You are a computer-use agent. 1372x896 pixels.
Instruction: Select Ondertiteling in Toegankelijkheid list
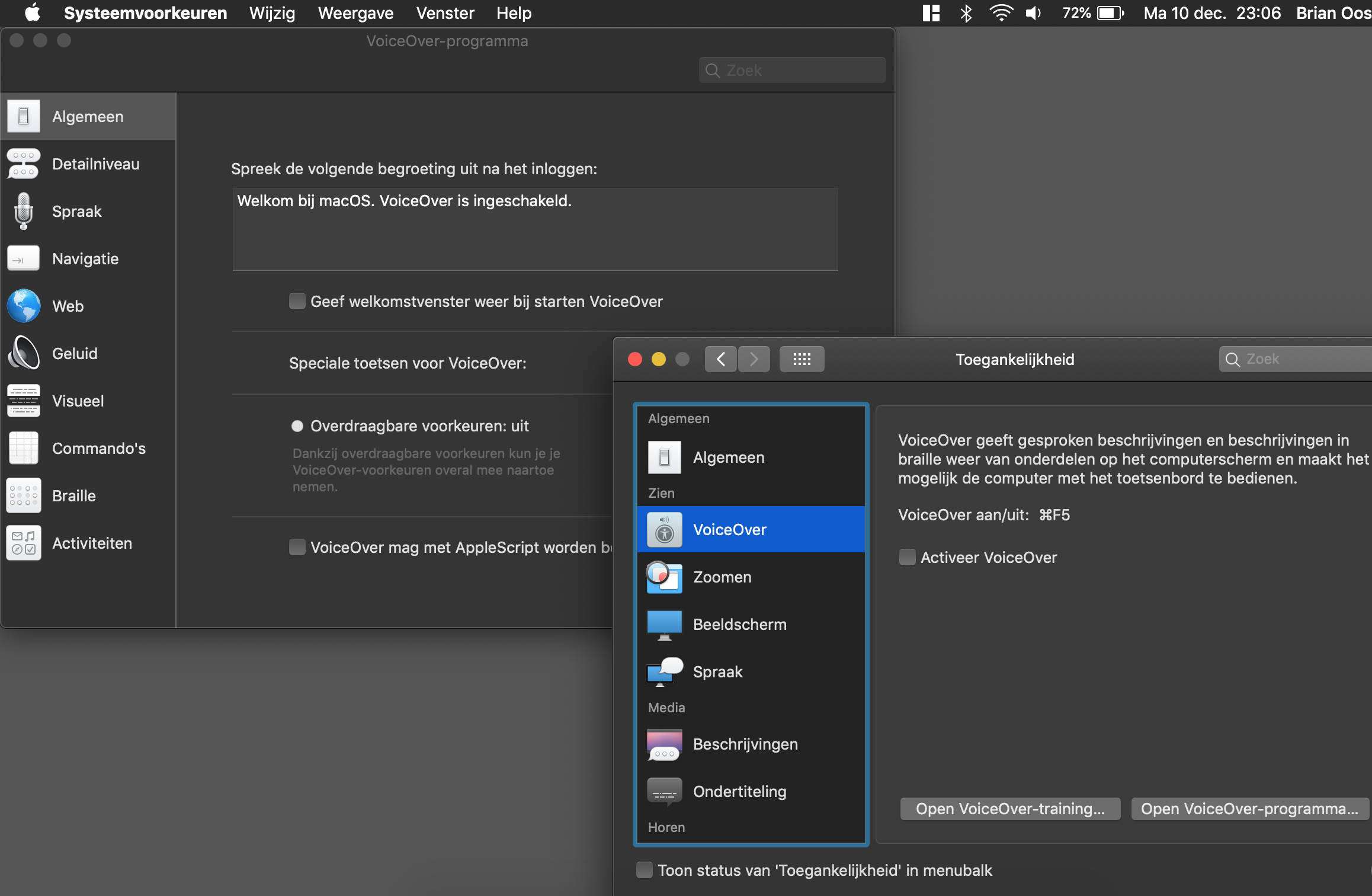[x=751, y=791]
